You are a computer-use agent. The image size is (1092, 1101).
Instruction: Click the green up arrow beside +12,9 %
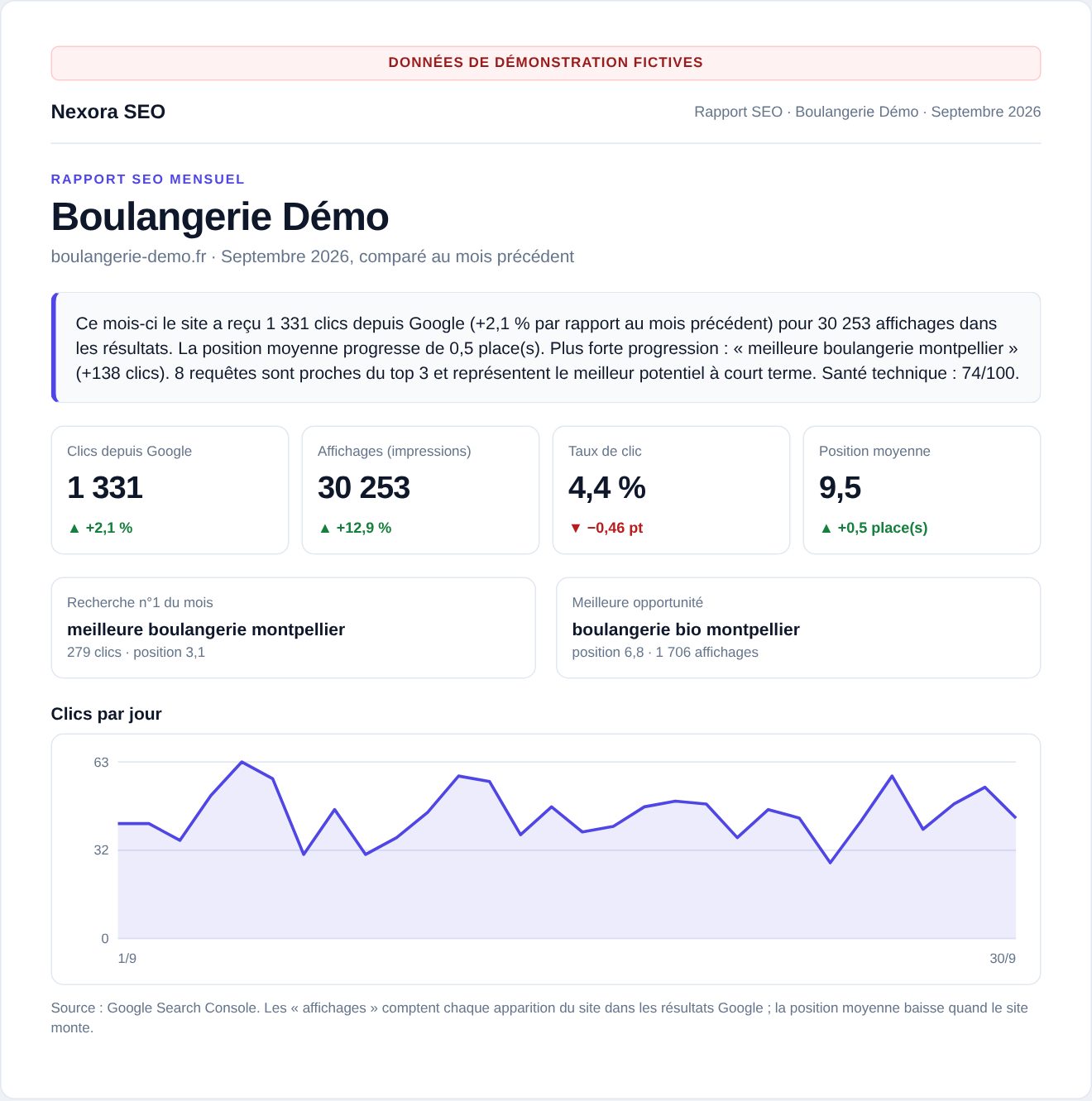click(325, 528)
